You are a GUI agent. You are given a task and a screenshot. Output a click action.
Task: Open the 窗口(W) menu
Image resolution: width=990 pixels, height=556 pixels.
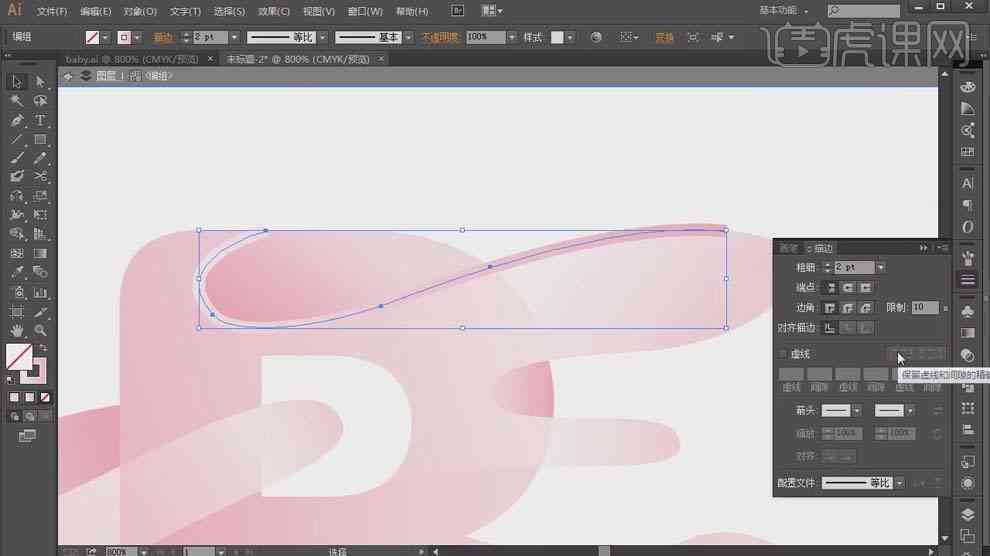pyautogui.click(x=365, y=11)
